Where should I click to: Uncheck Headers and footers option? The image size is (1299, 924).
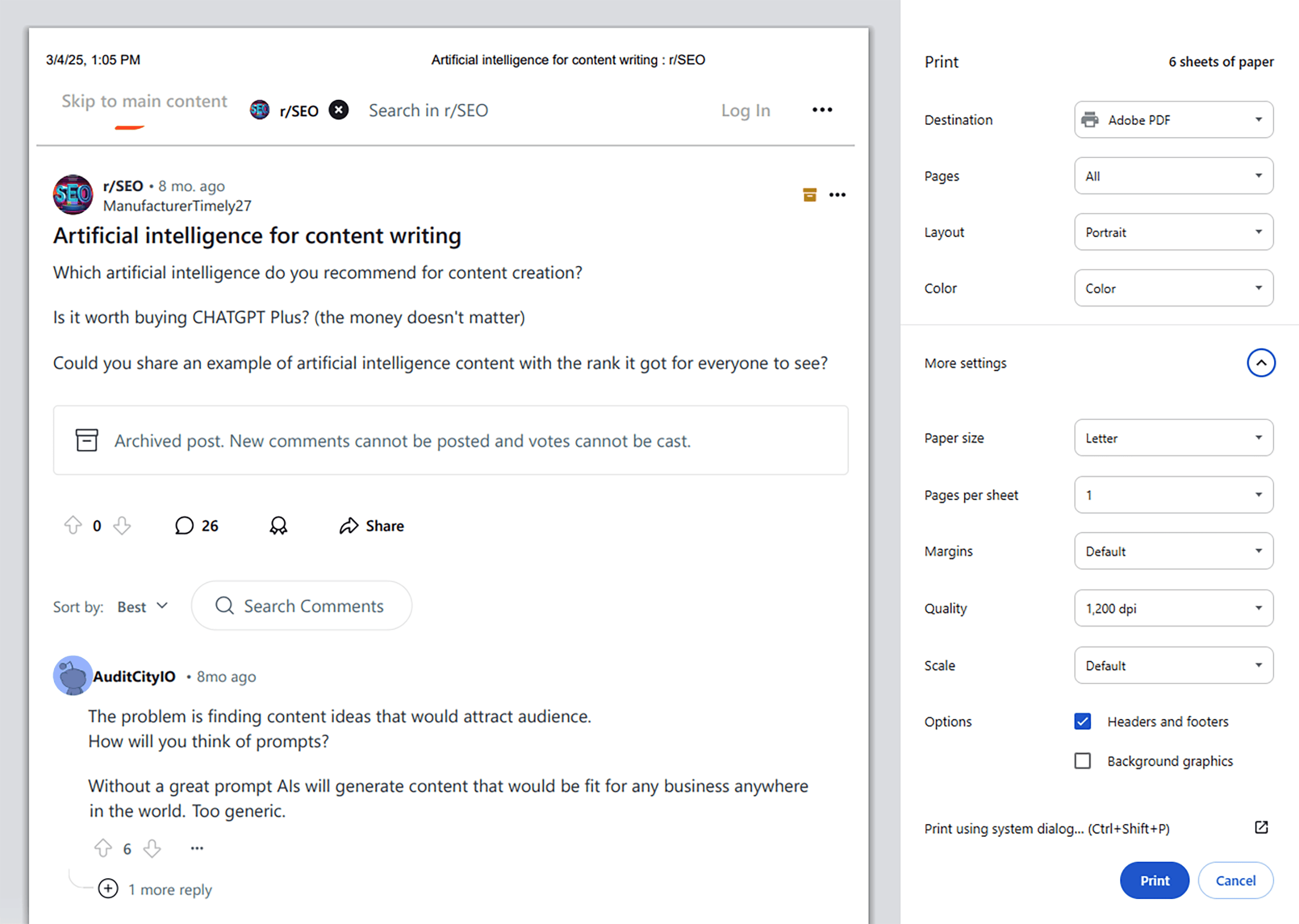1082,721
